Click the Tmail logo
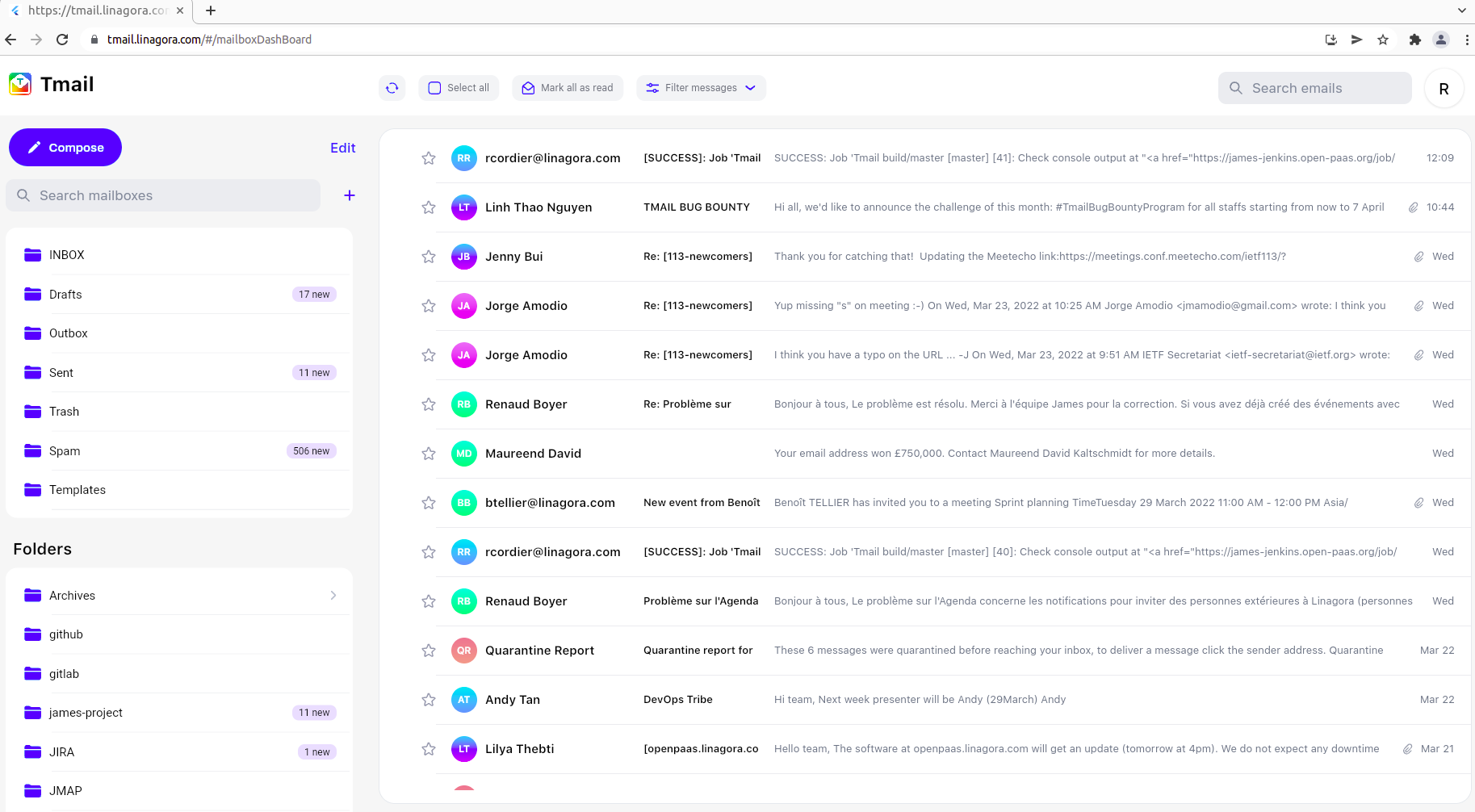The height and width of the screenshot is (812, 1475). (20, 83)
